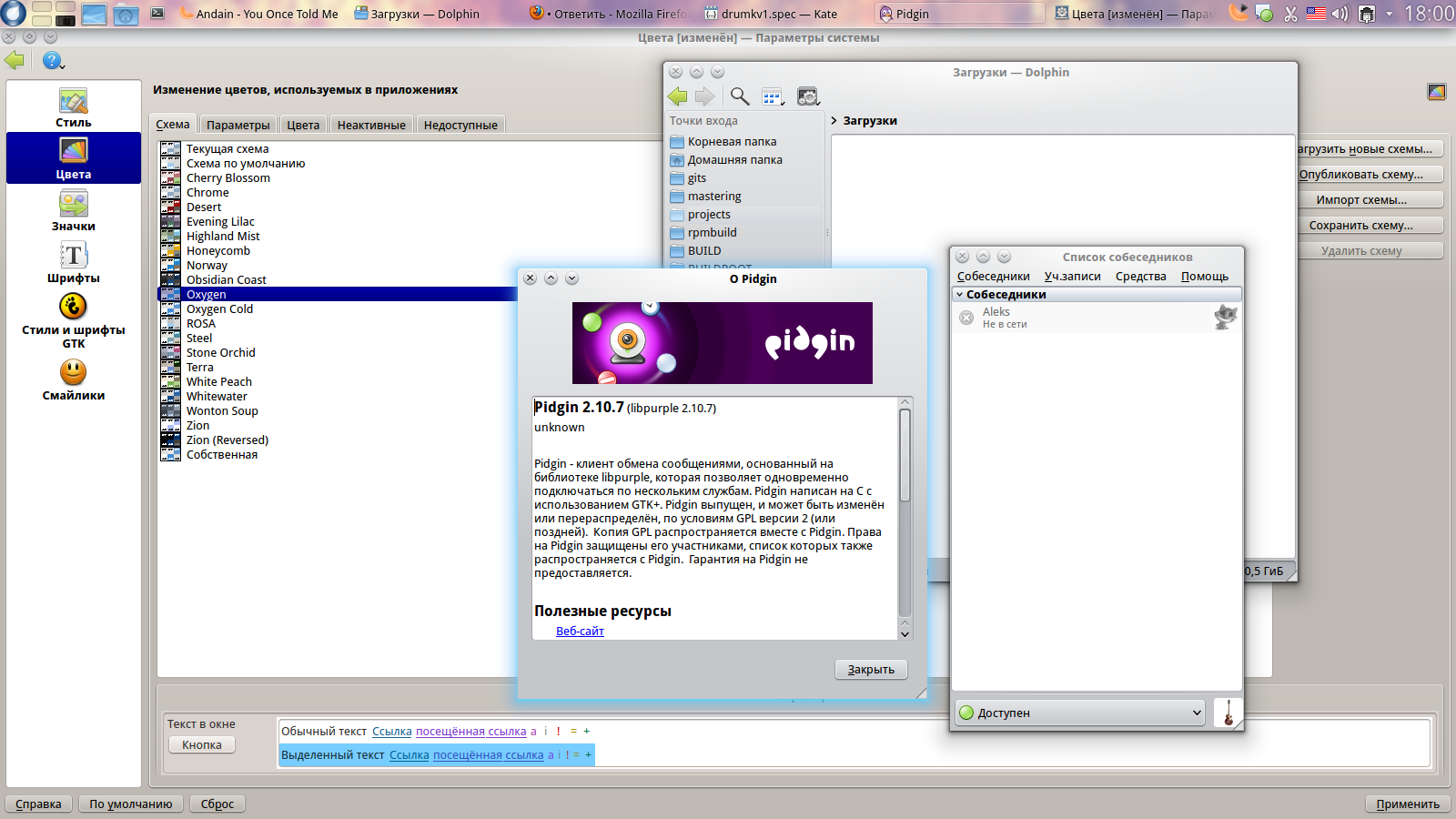The height and width of the screenshot is (819, 1456).
Task: Open Средства menu in Pidgin
Action: click(1141, 277)
